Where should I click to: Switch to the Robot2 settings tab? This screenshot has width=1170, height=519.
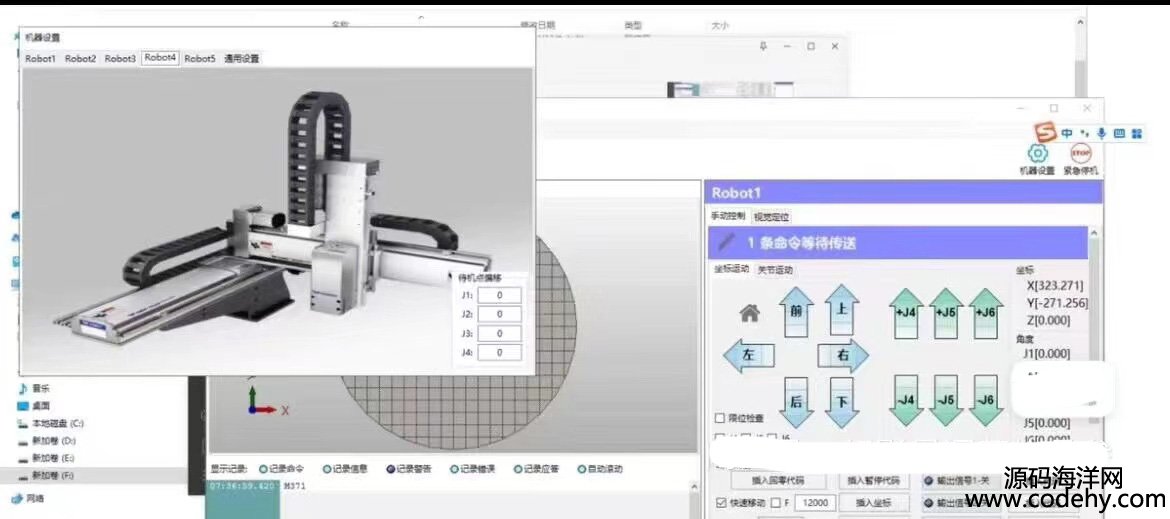coord(81,59)
